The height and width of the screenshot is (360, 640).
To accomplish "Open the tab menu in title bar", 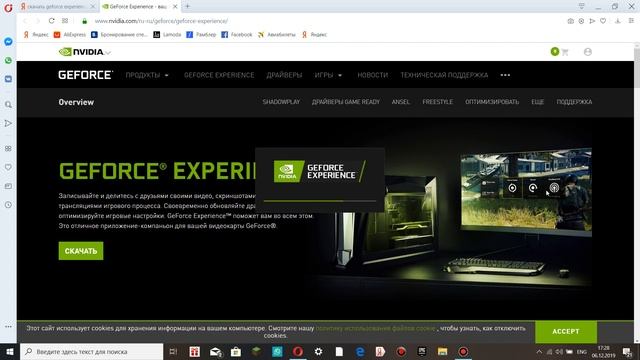I will (x=582, y=7).
